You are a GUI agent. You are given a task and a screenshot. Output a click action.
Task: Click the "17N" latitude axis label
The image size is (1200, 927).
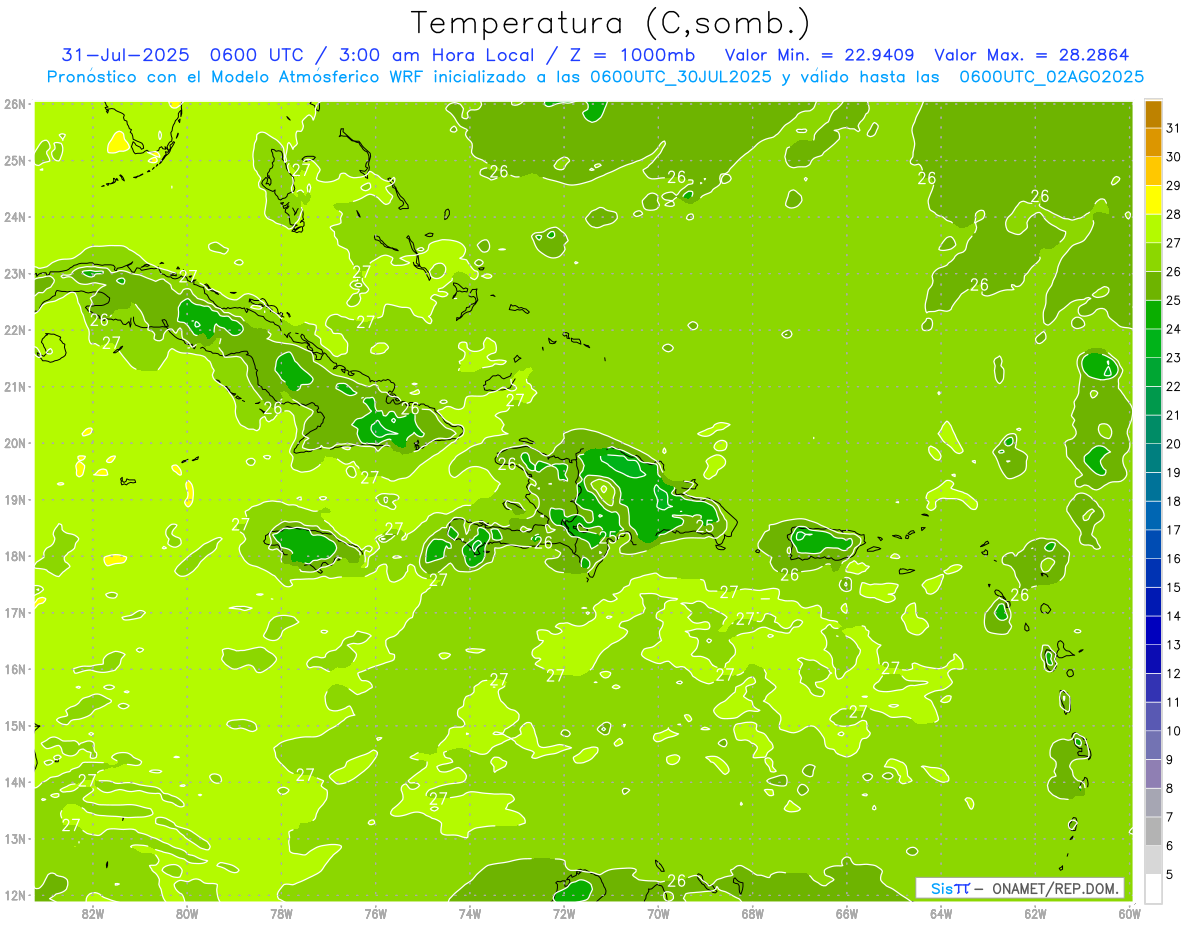coord(15,612)
